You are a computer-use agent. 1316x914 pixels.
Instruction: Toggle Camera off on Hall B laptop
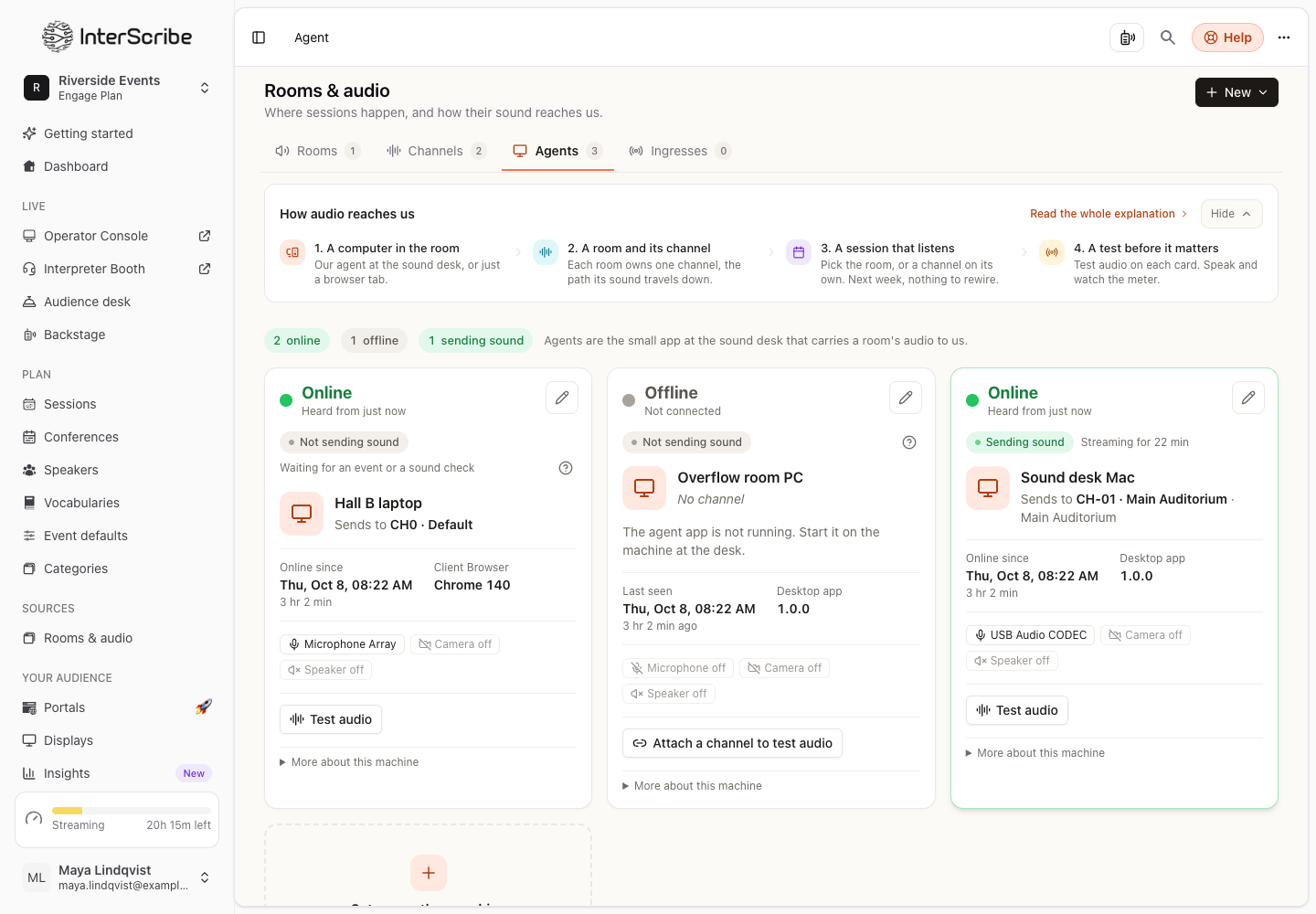click(x=455, y=644)
